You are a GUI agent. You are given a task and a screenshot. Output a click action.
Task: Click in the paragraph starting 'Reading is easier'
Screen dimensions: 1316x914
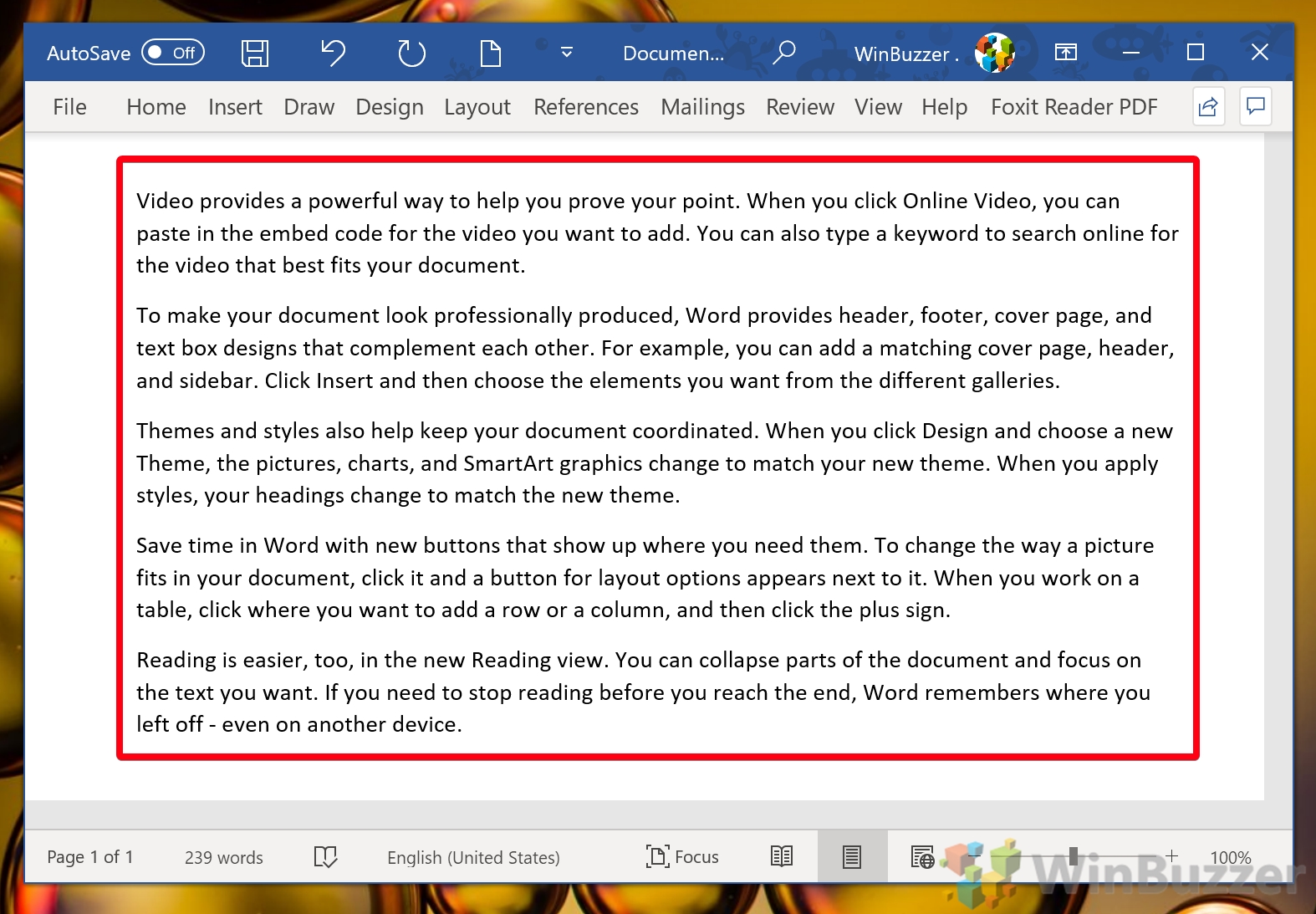pos(643,692)
